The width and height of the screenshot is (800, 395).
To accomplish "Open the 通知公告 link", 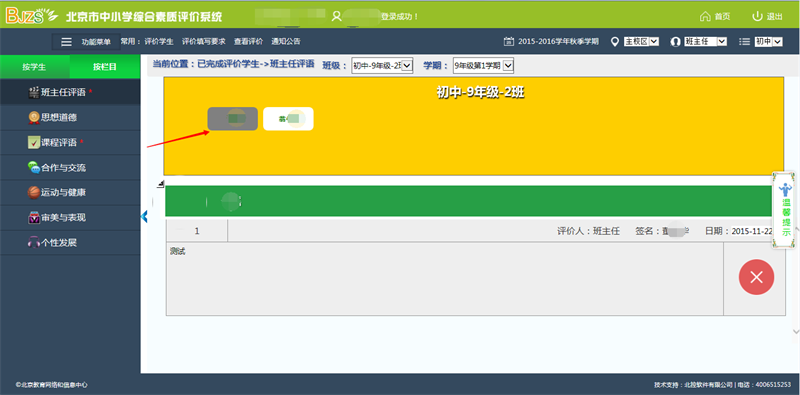I will click(x=286, y=42).
